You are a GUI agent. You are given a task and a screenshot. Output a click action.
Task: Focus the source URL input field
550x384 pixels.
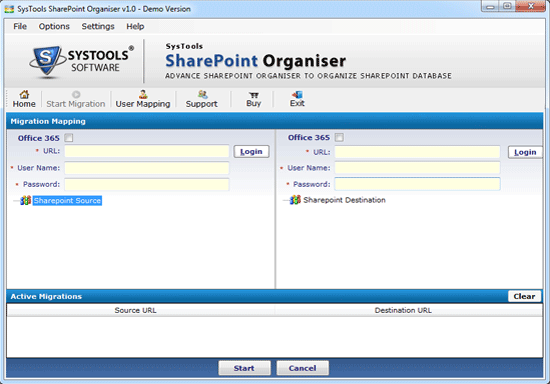(147, 151)
